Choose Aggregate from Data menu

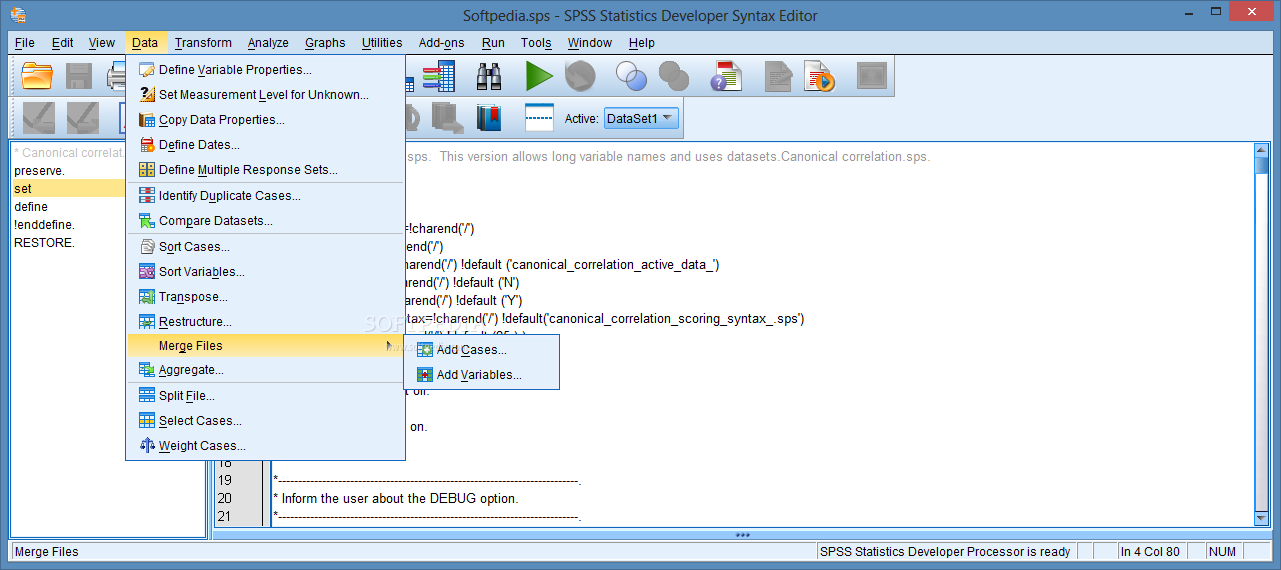[265, 370]
